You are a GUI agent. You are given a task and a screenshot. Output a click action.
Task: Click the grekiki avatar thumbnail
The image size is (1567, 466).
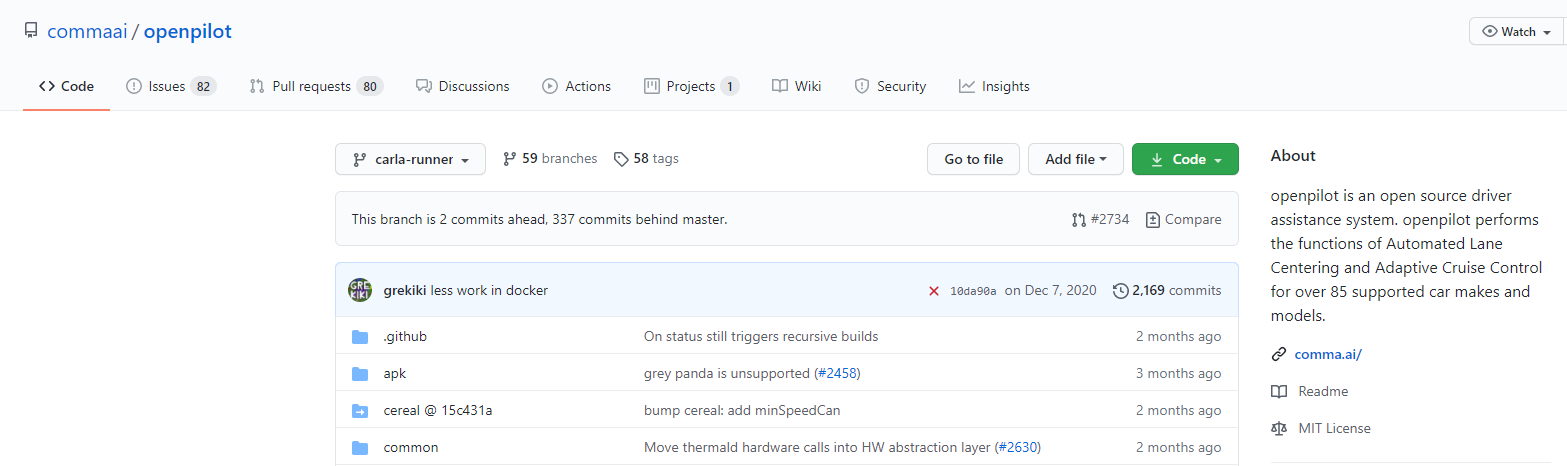360,290
